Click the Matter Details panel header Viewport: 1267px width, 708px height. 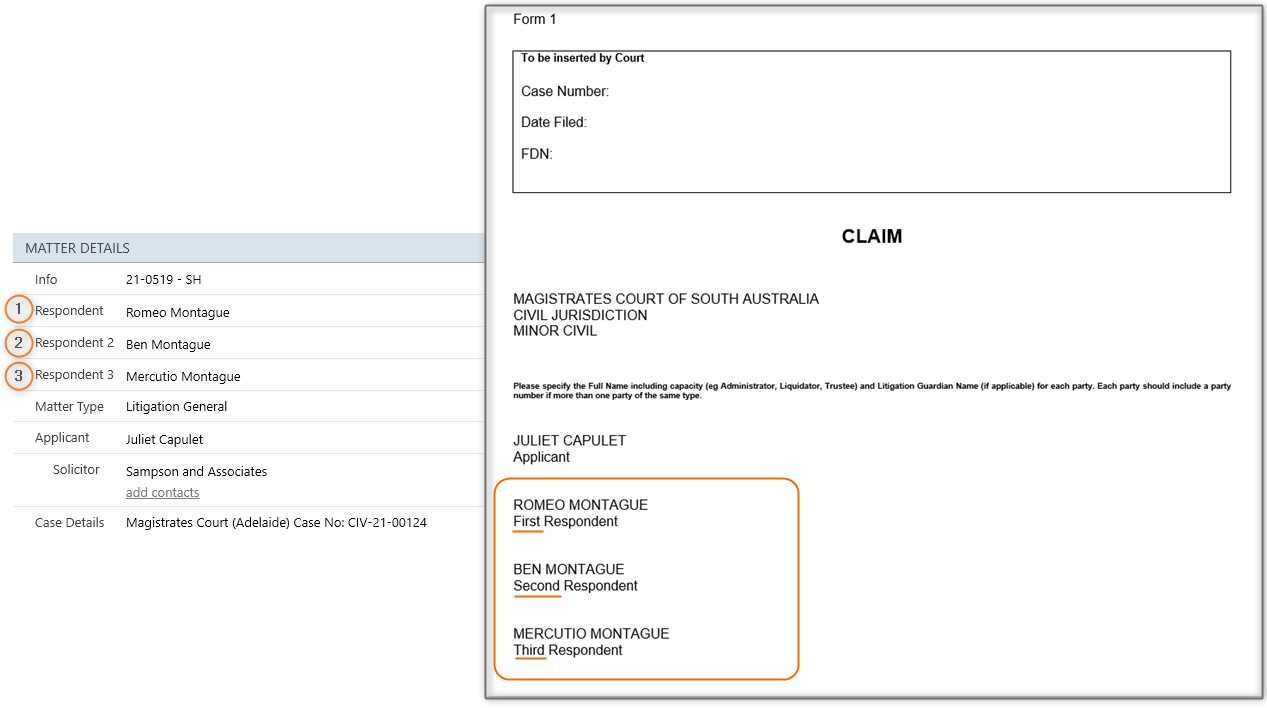[x=77, y=248]
